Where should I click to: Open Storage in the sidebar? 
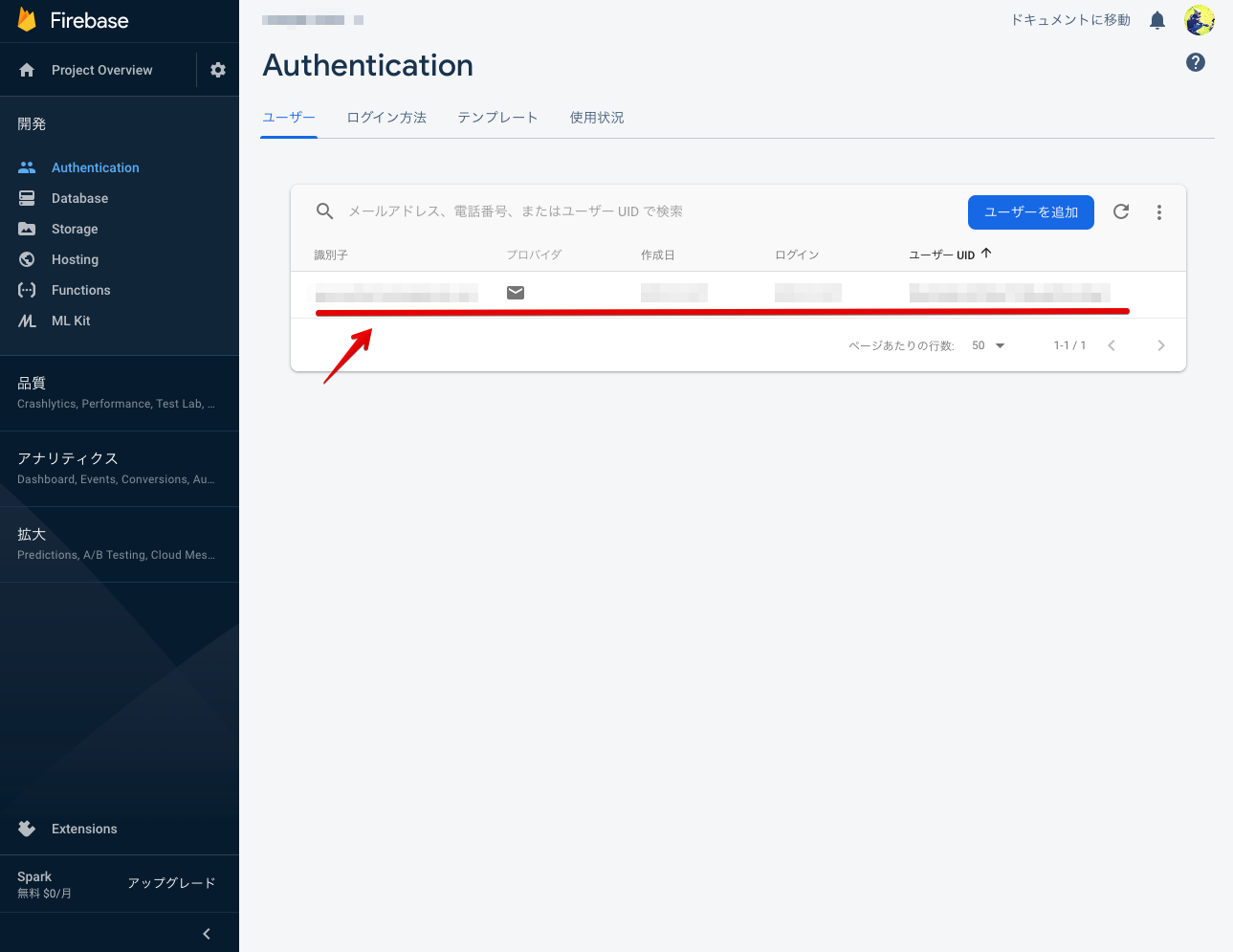pyautogui.click(x=75, y=229)
